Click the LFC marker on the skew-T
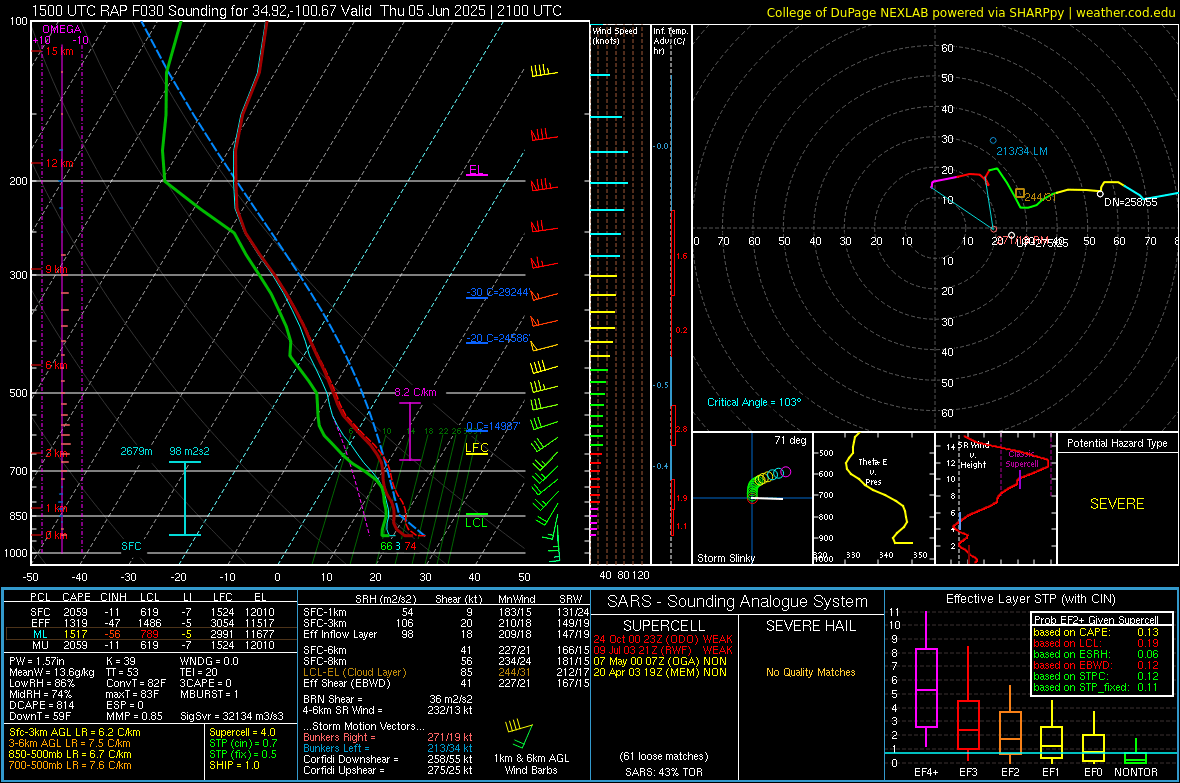This screenshot has height=783, width=1180. click(x=477, y=448)
